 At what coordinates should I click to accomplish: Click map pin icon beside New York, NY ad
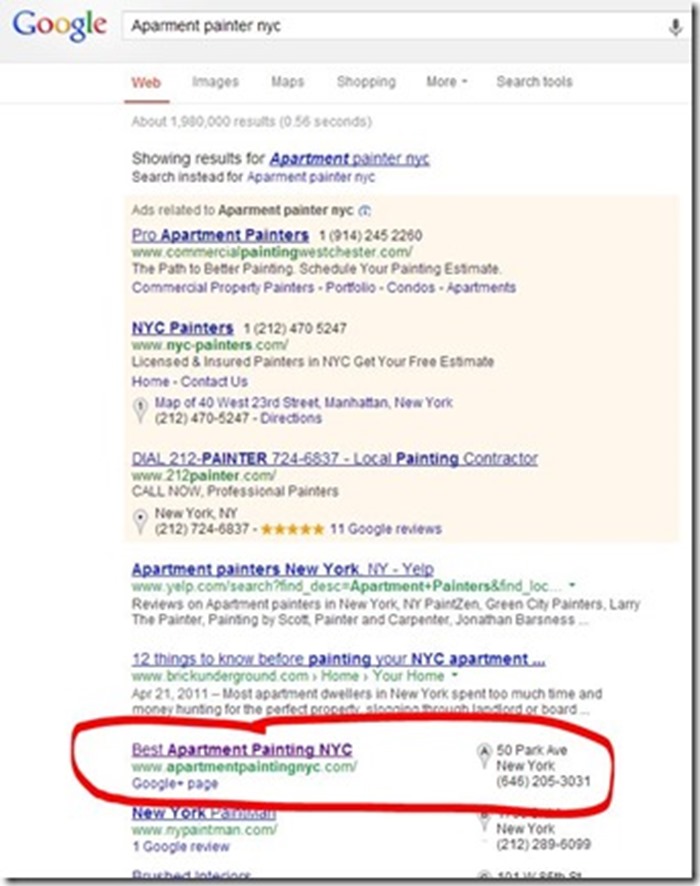(140, 521)
